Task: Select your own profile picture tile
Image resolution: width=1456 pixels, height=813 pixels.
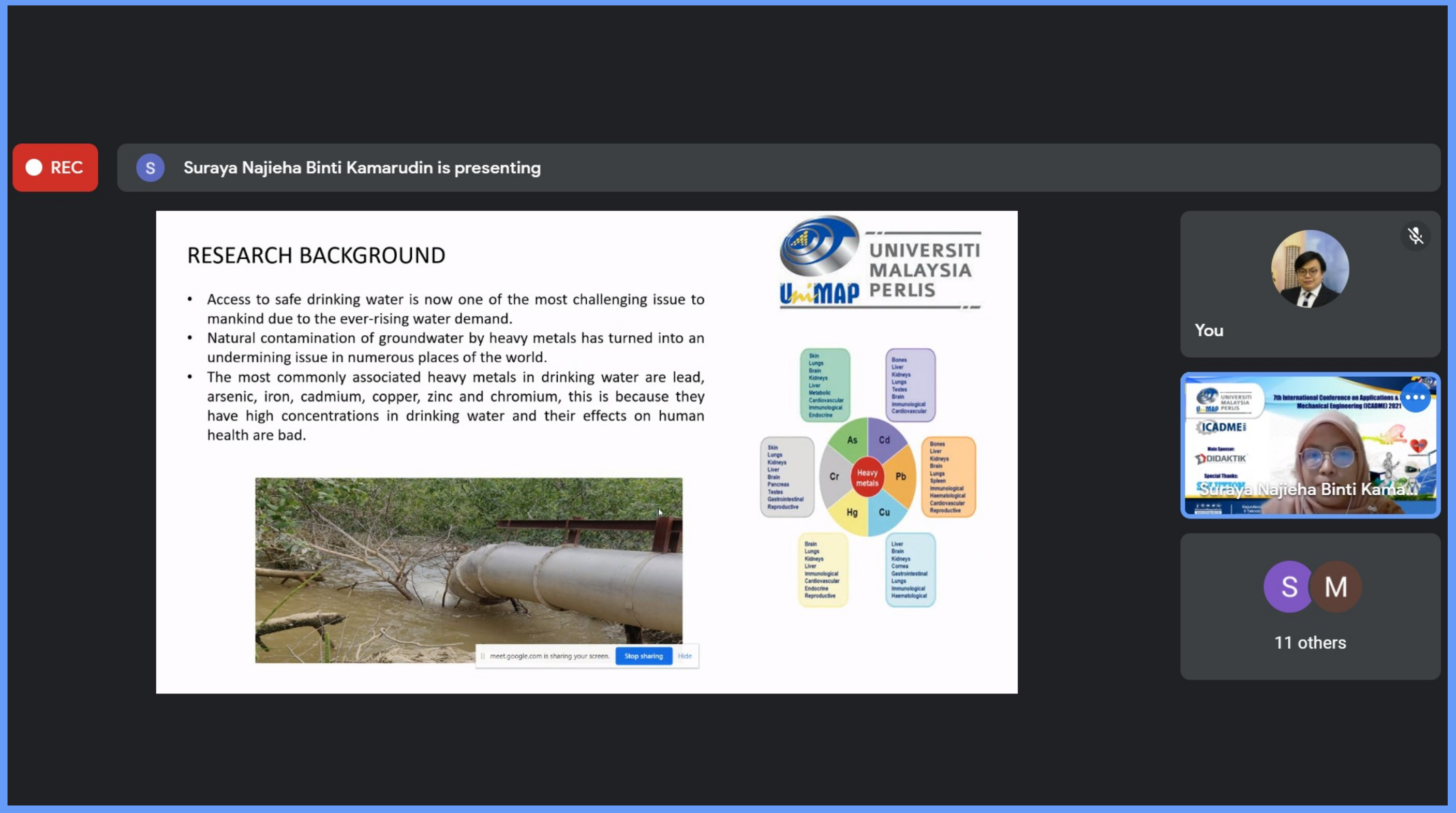Action: click(x=1310, y=269)
